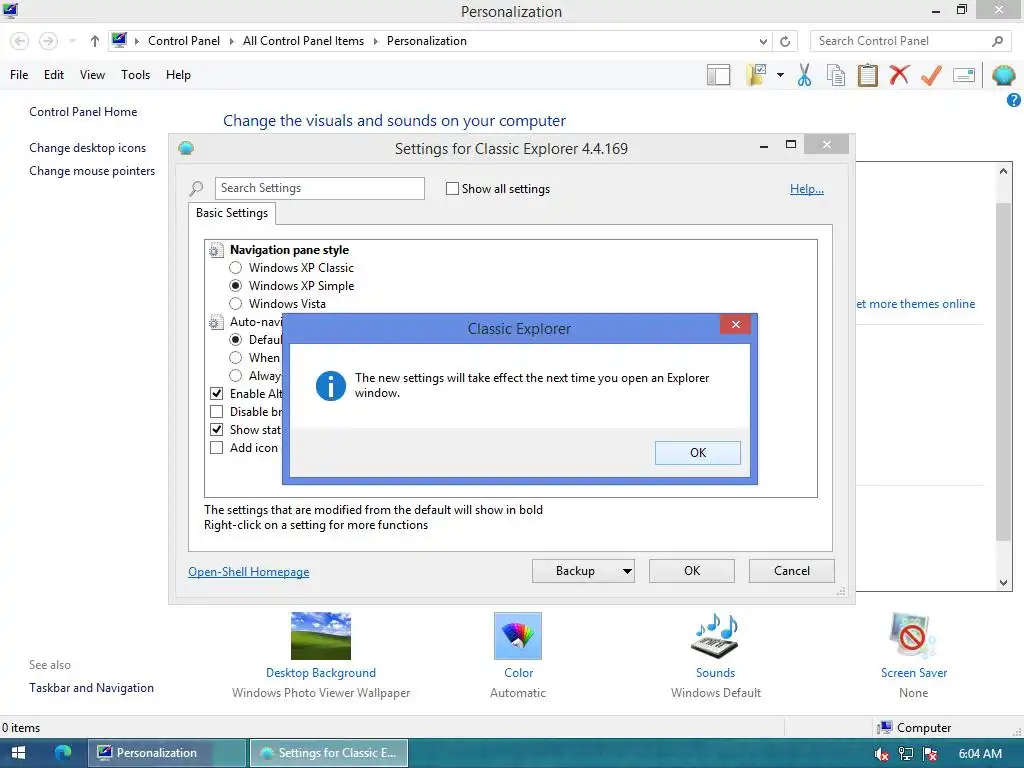This screenshot has width=1024, height=768.
Task: Toggle the 'Disable br' checkbox
Action: tap(216, 411)
